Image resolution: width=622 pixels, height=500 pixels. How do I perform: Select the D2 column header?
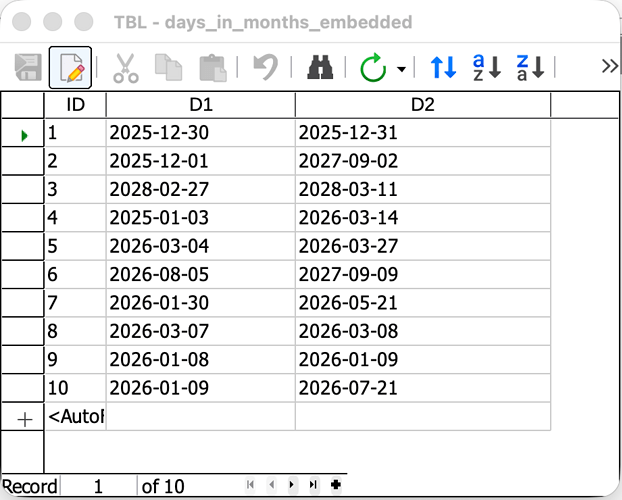coord(422,105)
